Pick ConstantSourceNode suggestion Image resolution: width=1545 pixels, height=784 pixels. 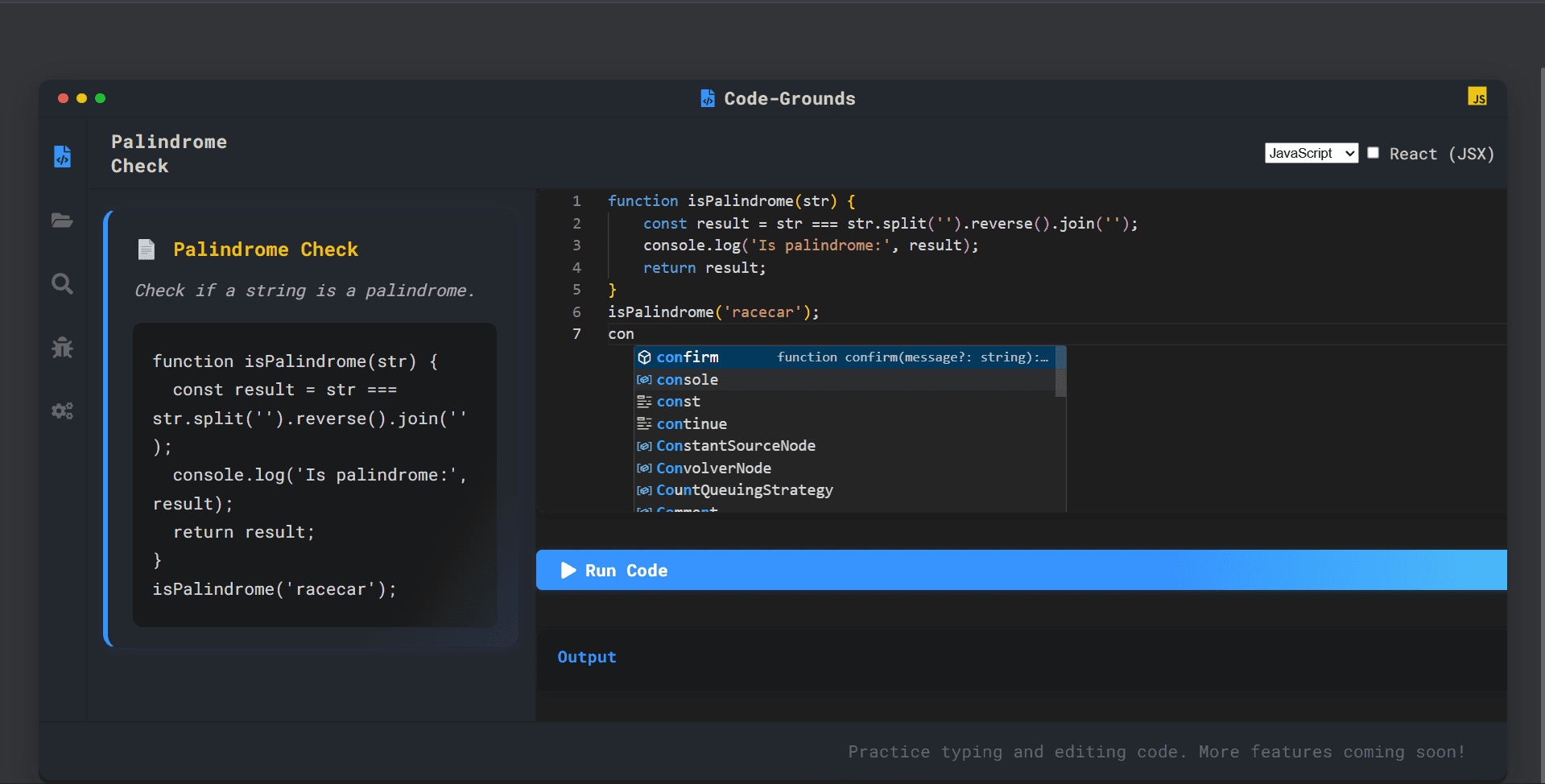tap(845, 446)
